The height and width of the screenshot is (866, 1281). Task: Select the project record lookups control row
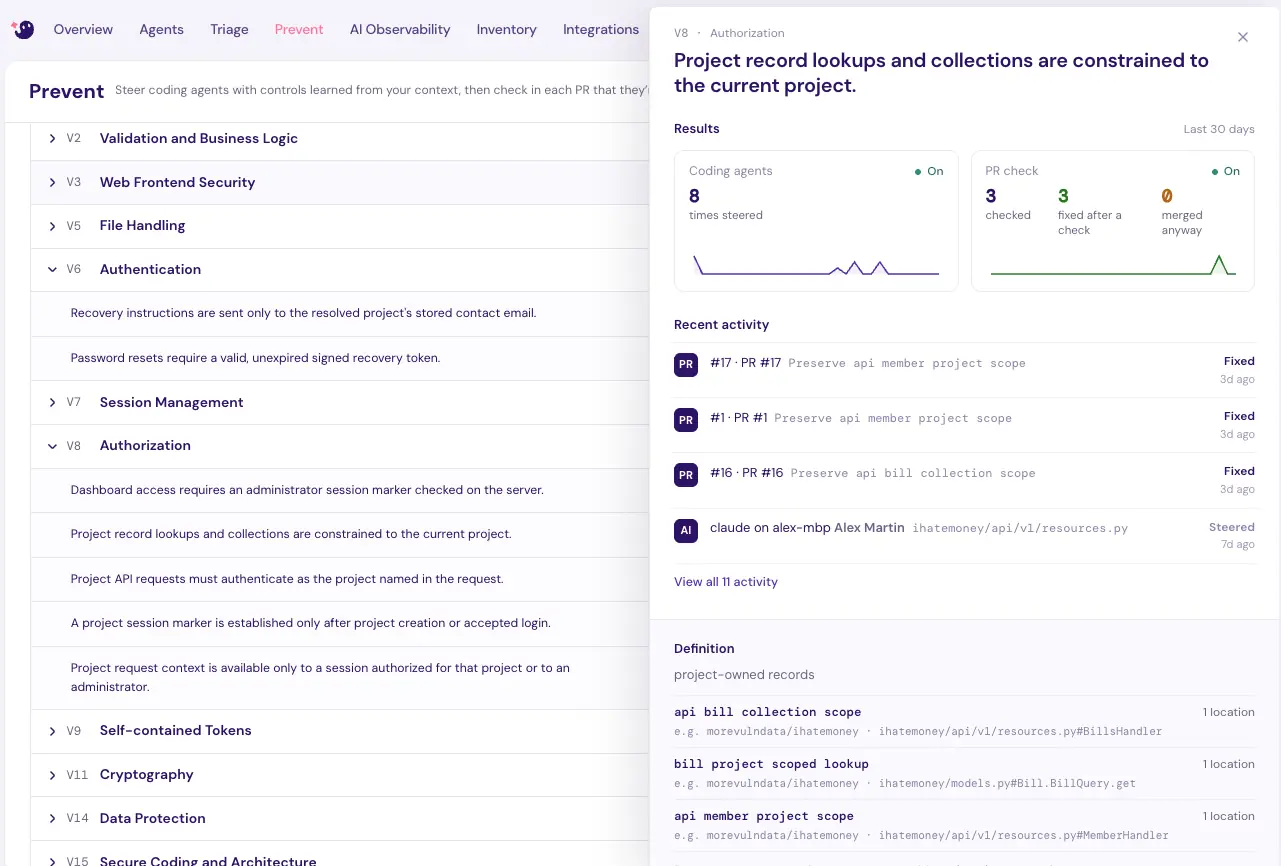coord(340,534)
